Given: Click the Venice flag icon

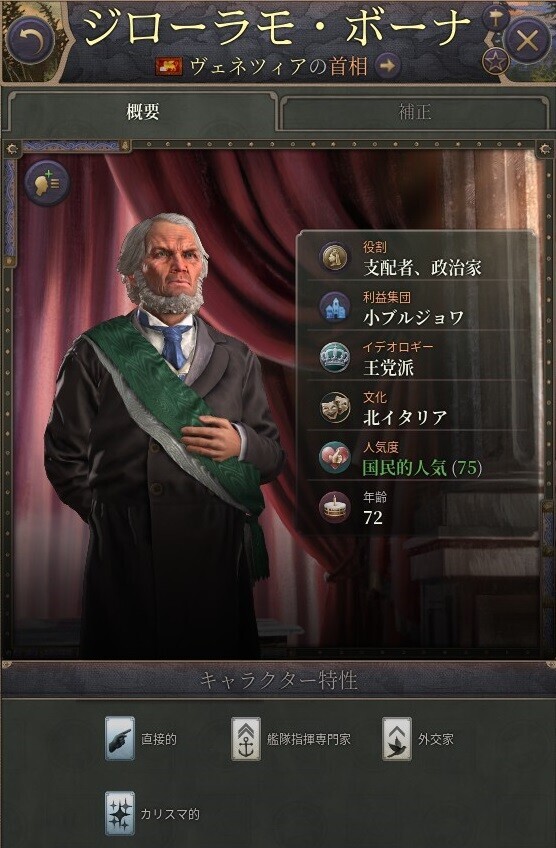Looking at the screenshot, I should [169, 67].
